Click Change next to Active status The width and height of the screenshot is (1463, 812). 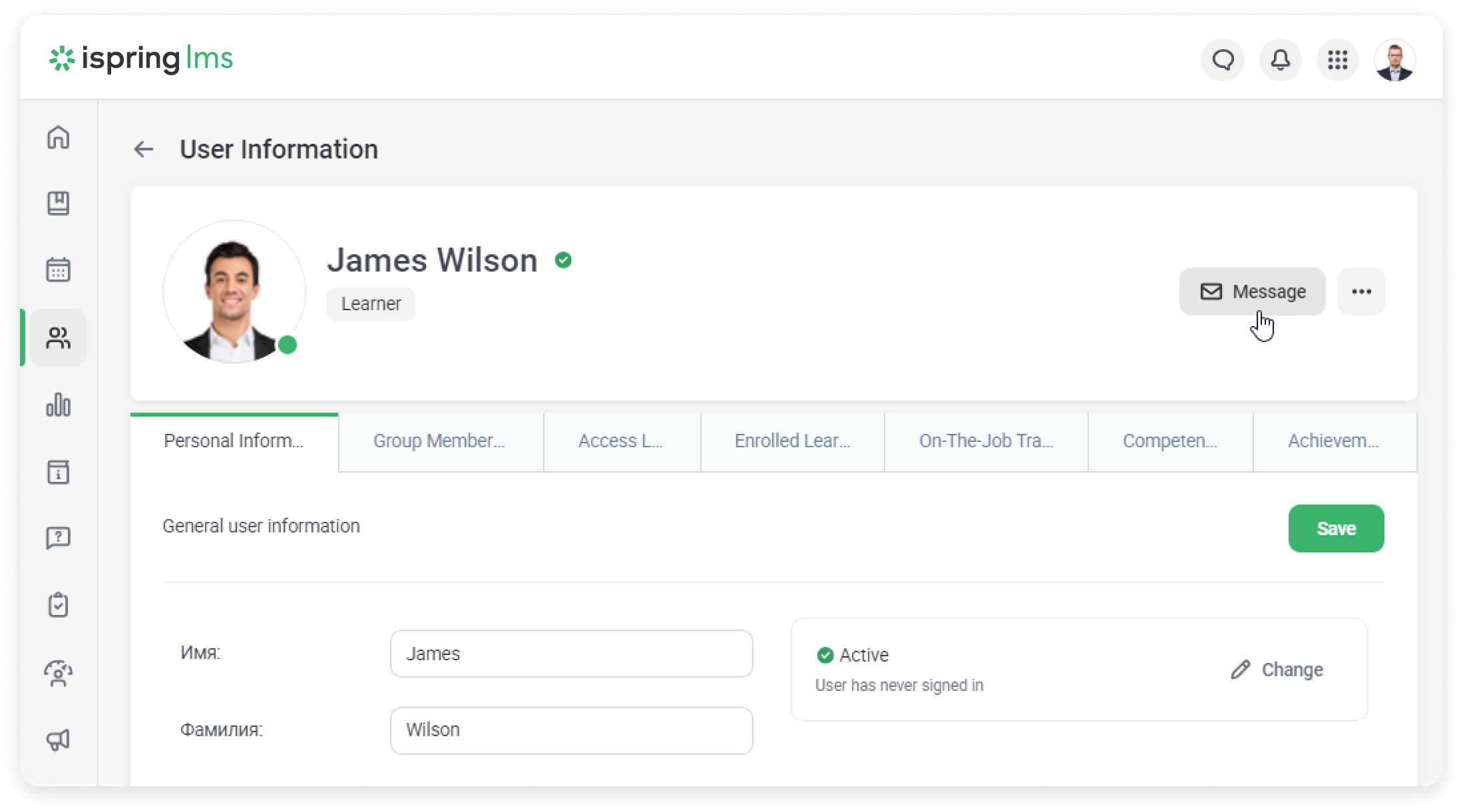pyautogui.click(x=1277, y=670)
